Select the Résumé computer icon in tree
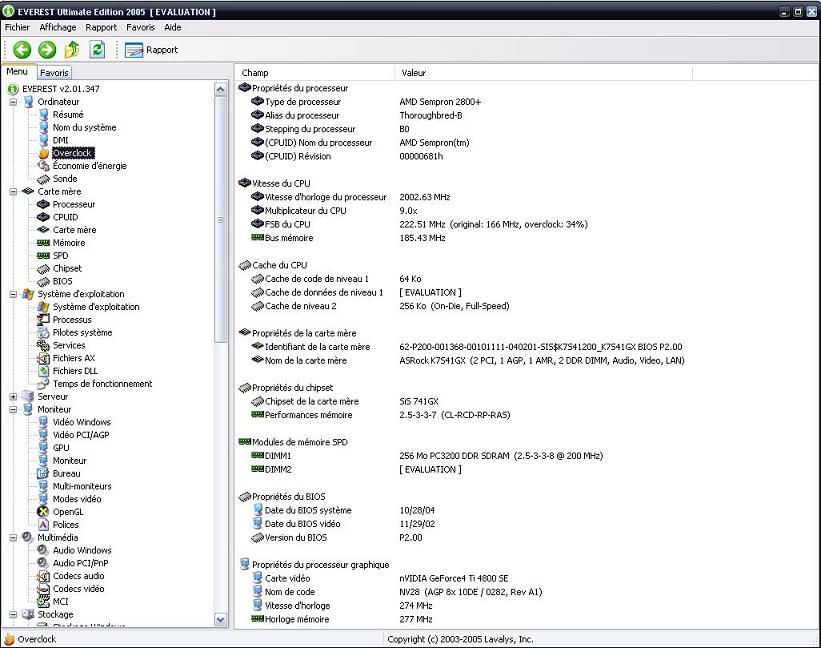The height and width of the screenshot is (648, 821). [x=44, y=115]
